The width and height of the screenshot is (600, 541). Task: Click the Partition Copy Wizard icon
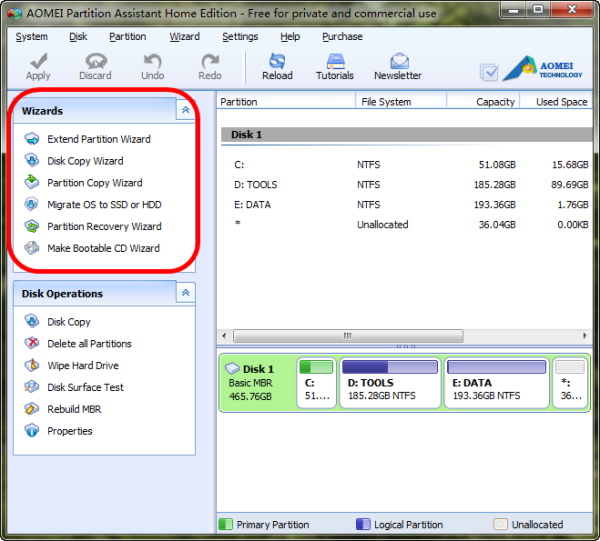tap(32, 182)
